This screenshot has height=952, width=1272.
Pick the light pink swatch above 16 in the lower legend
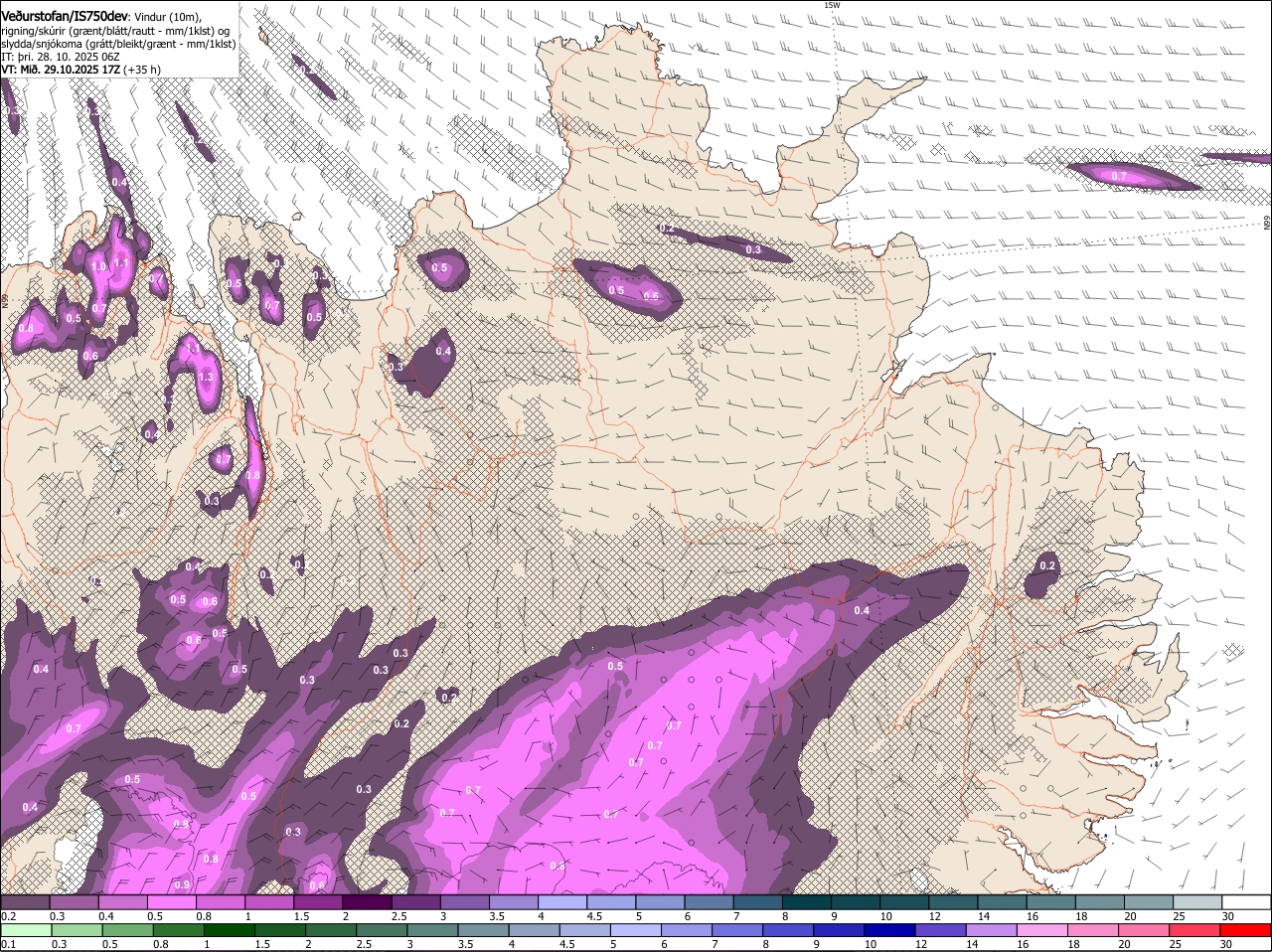[x=1042, y=931]
